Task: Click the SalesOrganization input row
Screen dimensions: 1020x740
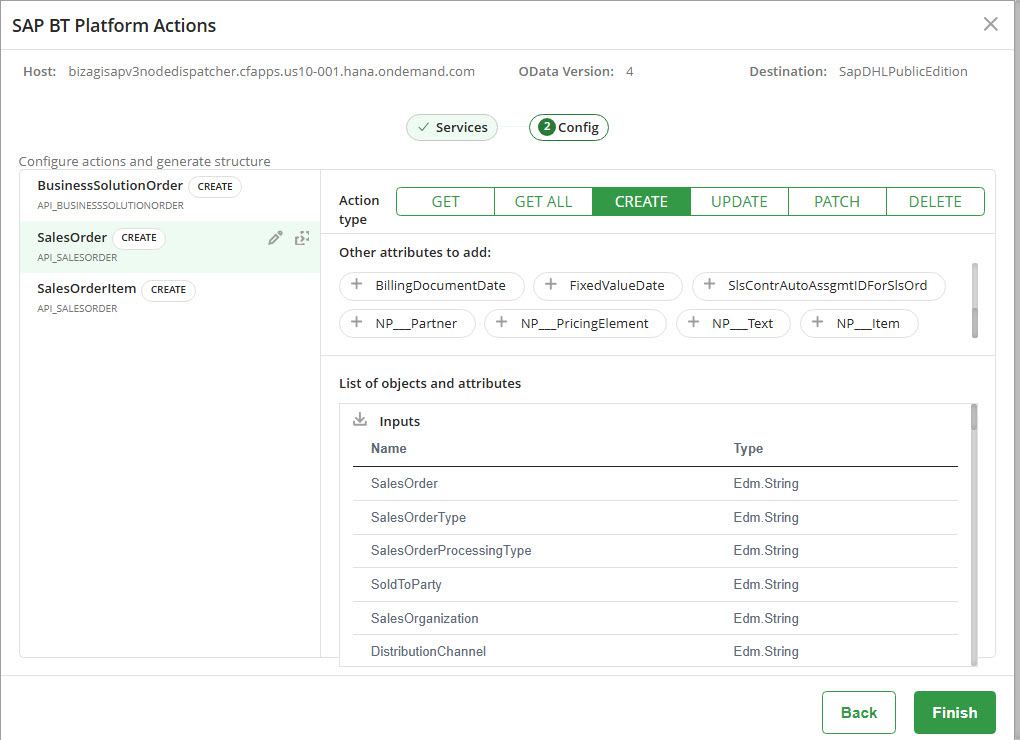Action: click(x=655, y=618)
